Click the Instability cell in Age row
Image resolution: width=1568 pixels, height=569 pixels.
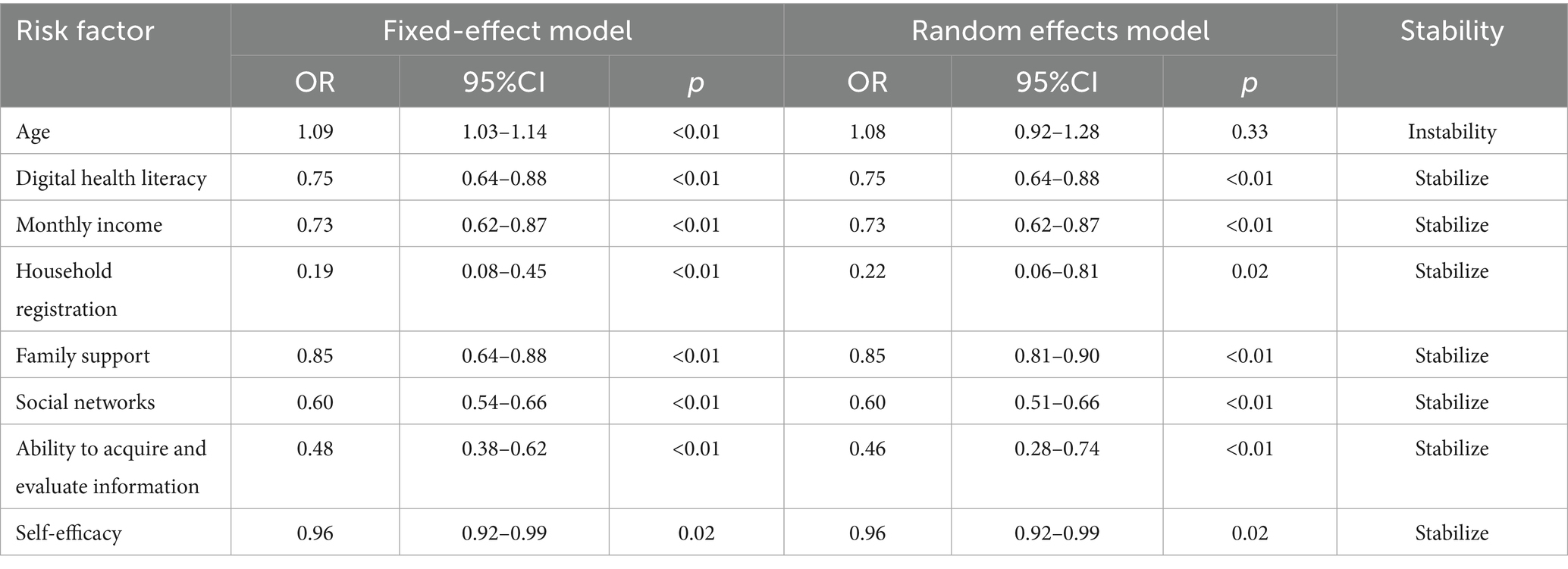[x=1452, y=132]
